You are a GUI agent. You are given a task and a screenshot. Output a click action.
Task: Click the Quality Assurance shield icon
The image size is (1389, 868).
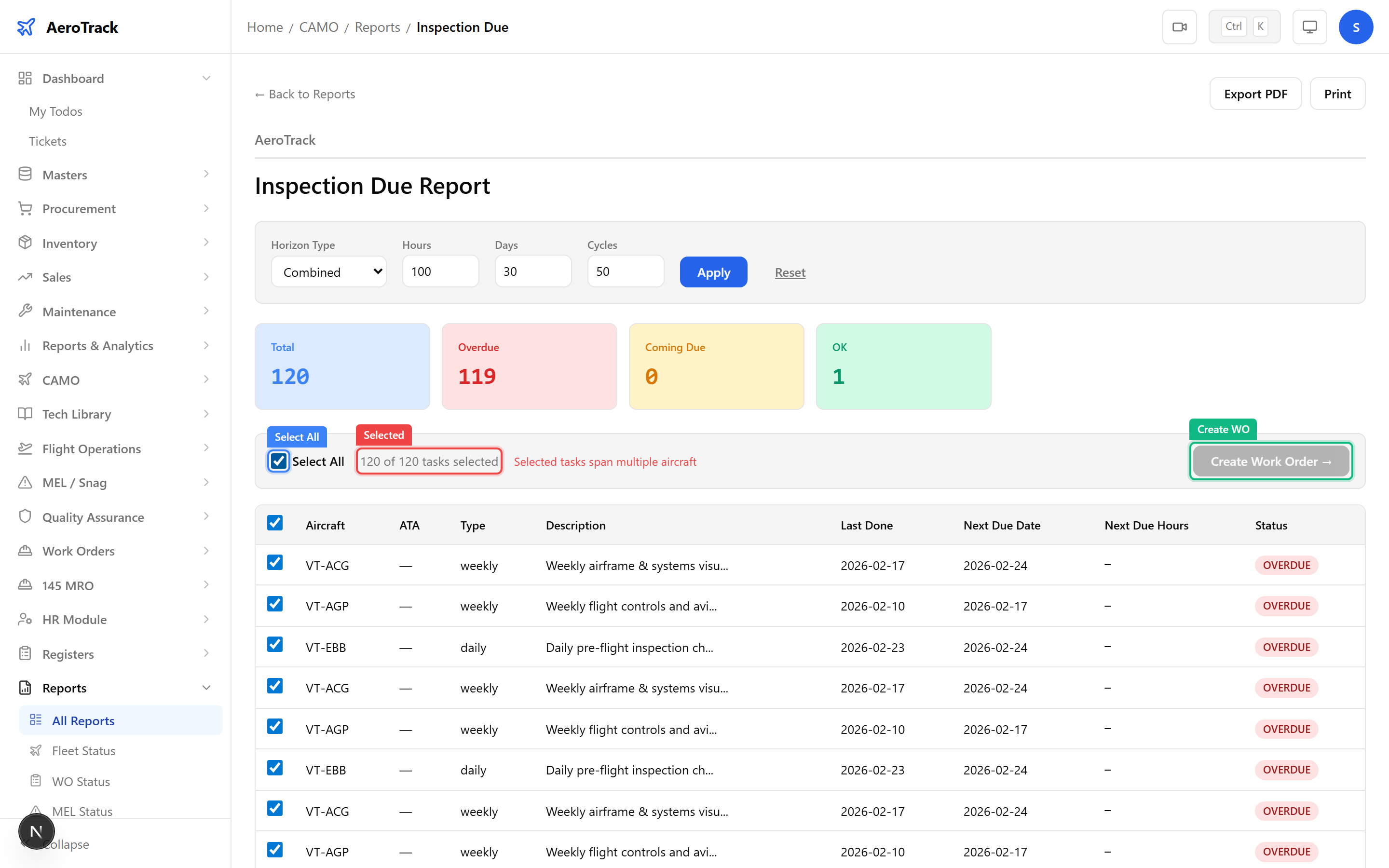pos(25,516)
